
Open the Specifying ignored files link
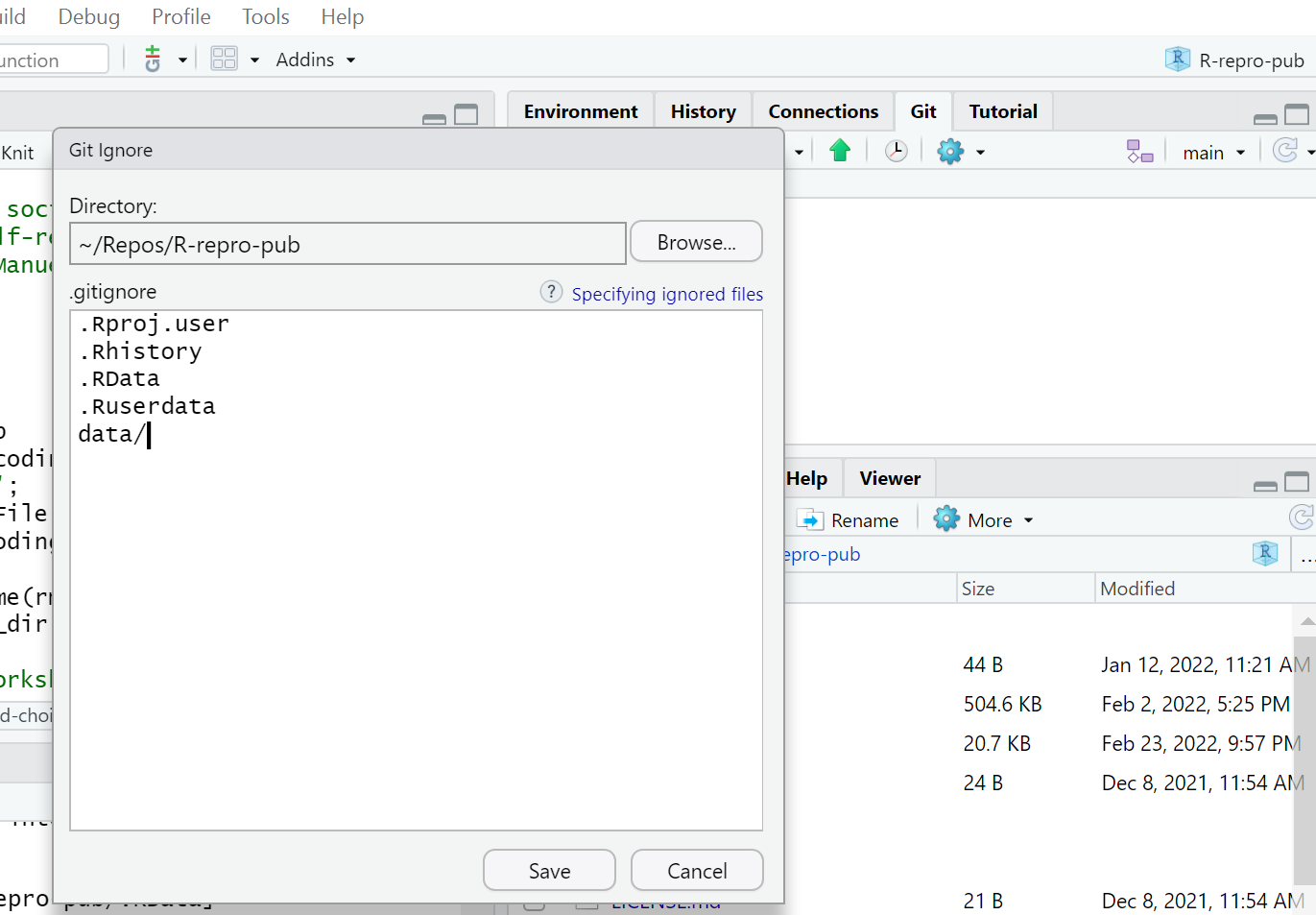point(667,294)
